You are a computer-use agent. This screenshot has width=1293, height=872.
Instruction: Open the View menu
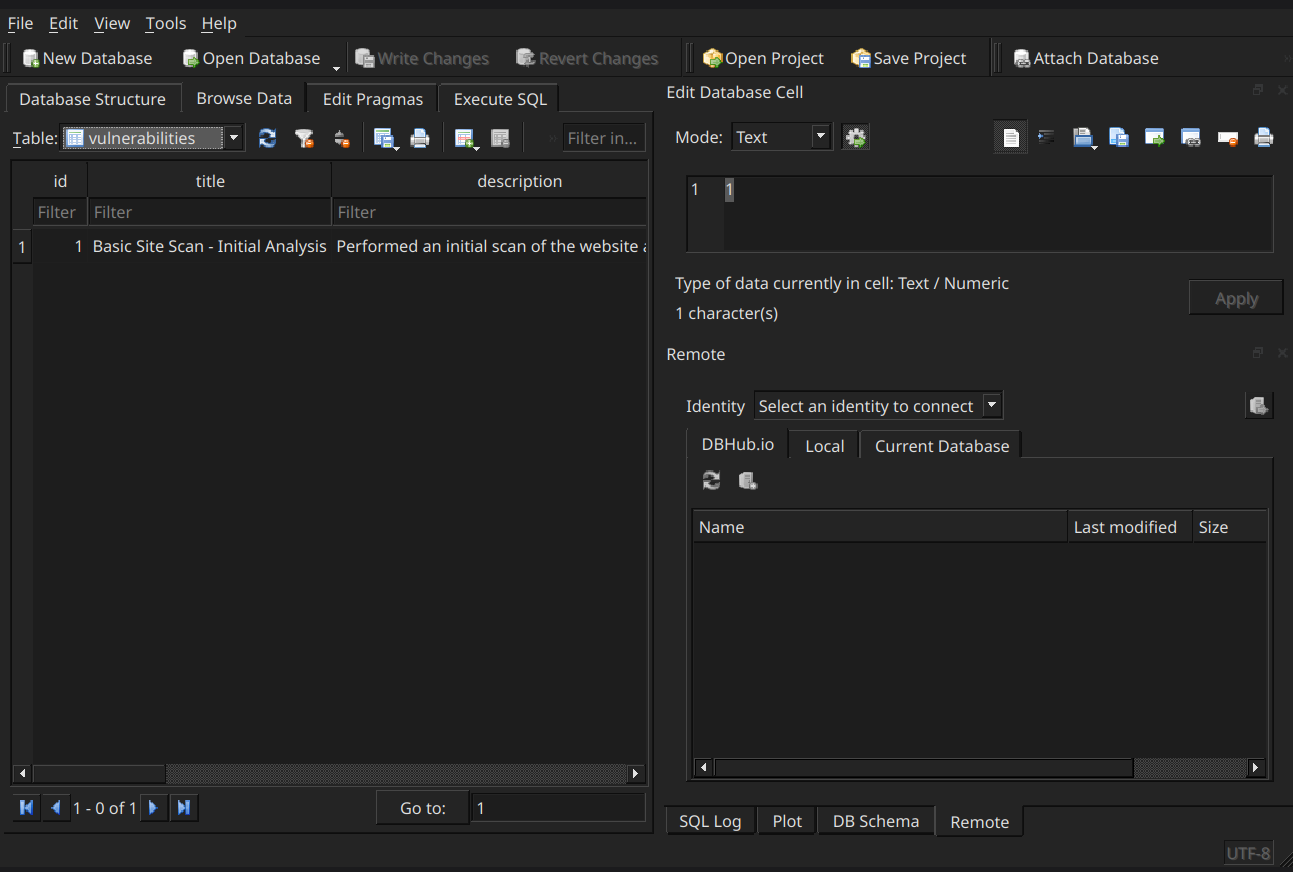point(112,23)
